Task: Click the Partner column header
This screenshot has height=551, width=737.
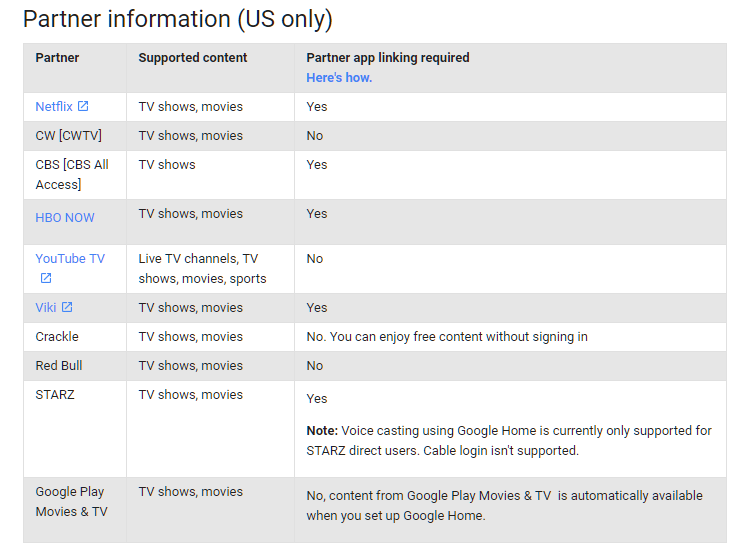Action: pyautogui.click(x=57, y=58)
